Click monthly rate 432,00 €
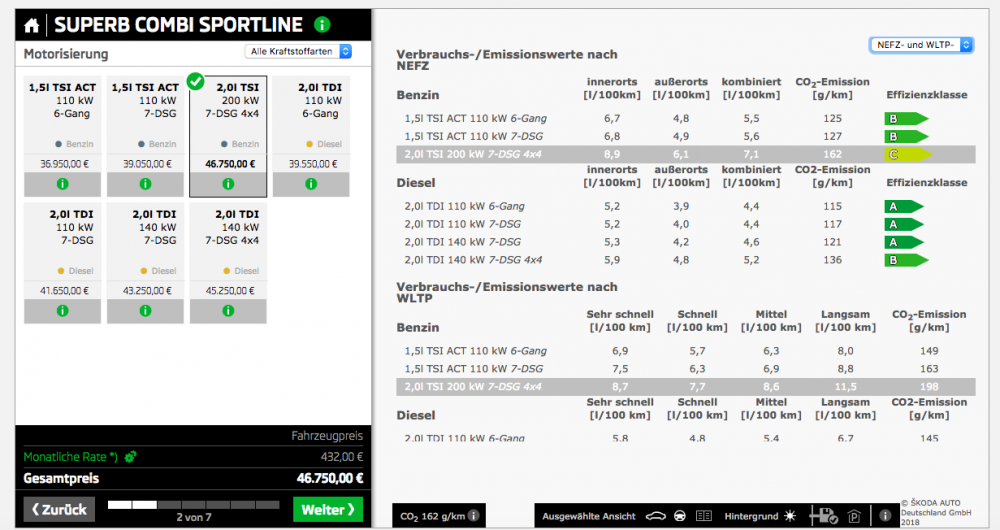 click(x=342, y=457)
